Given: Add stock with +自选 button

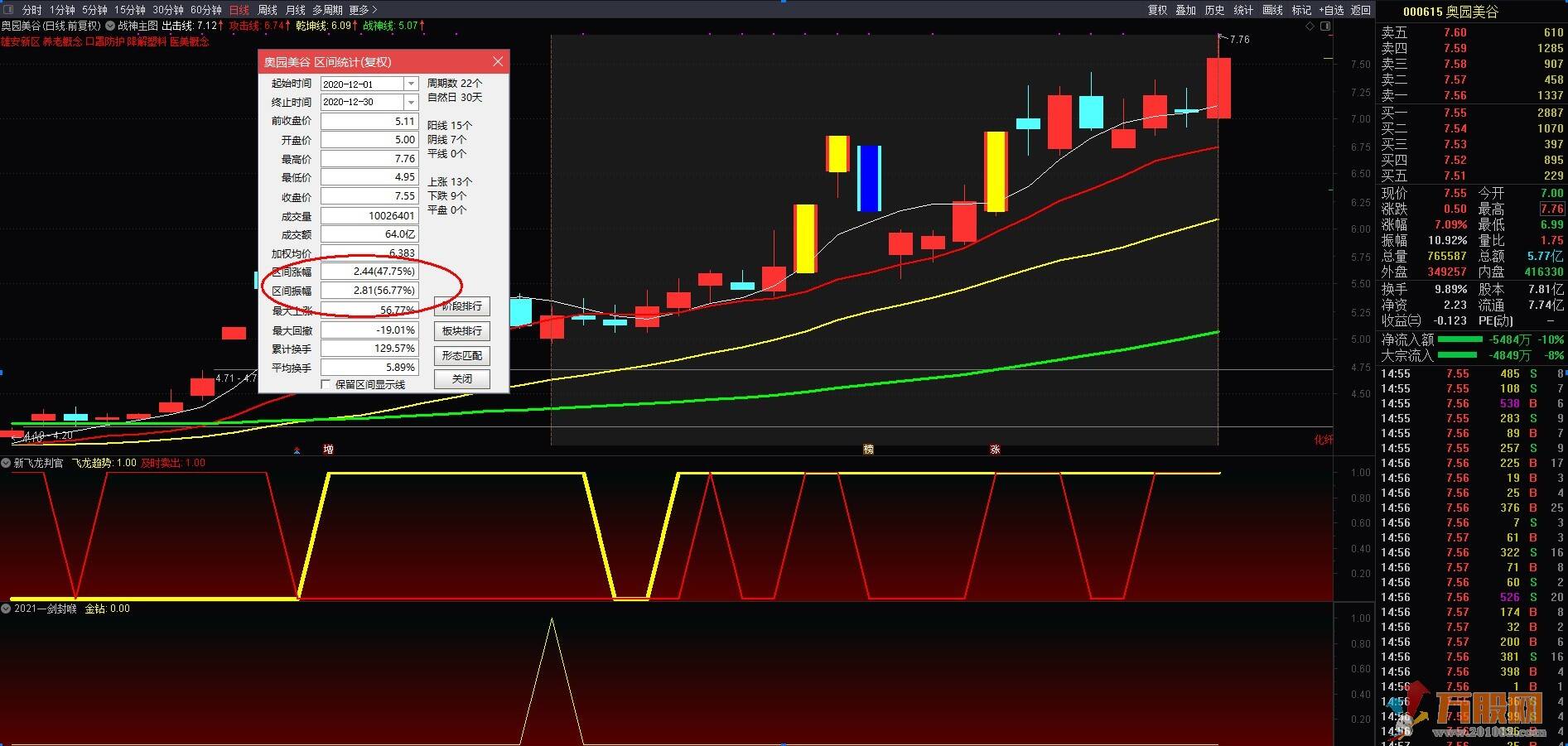Looking at the screenshot, I should click(1332, 10).
